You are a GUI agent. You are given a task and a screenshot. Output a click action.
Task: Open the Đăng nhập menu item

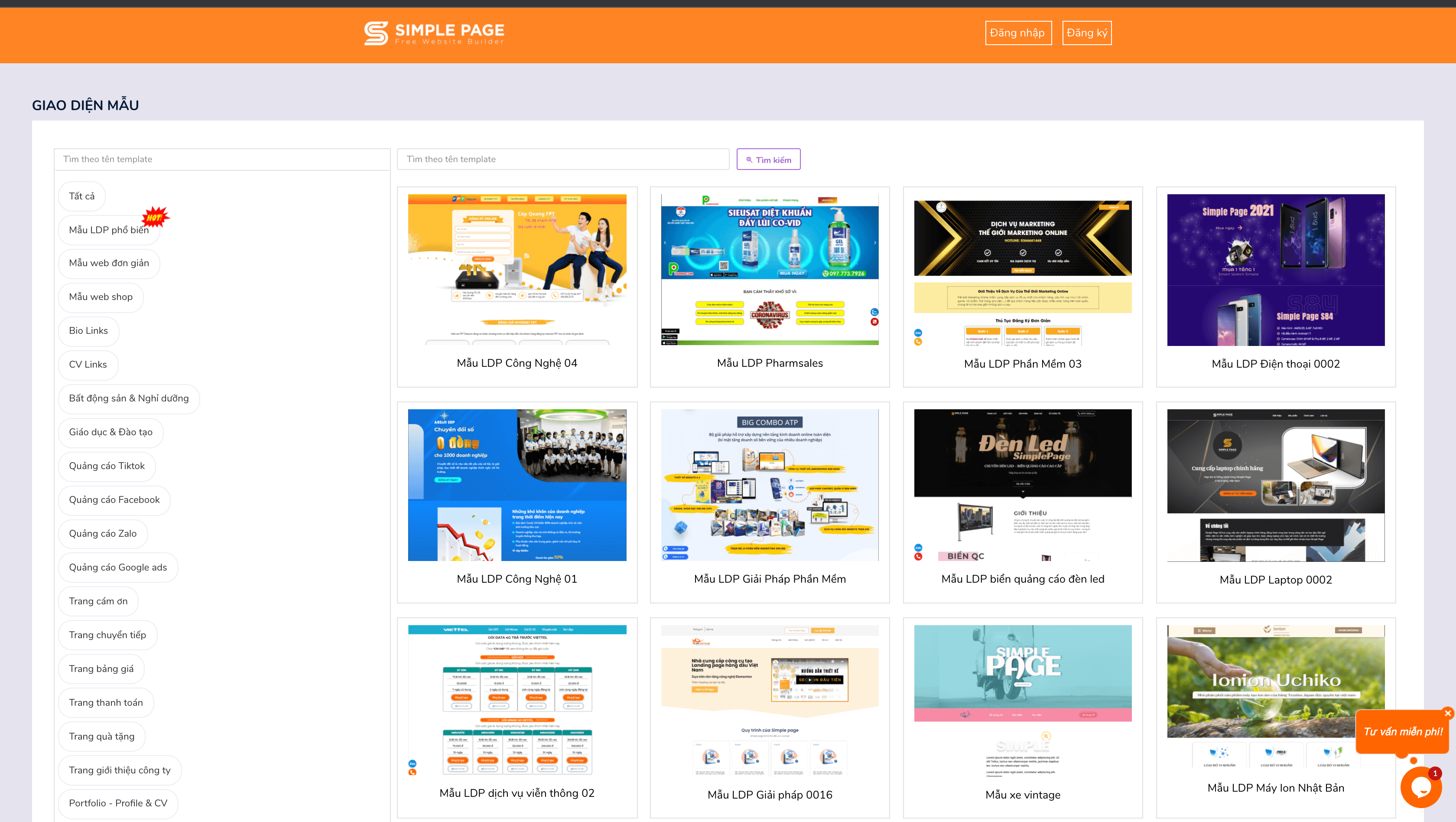(1018, 33)
